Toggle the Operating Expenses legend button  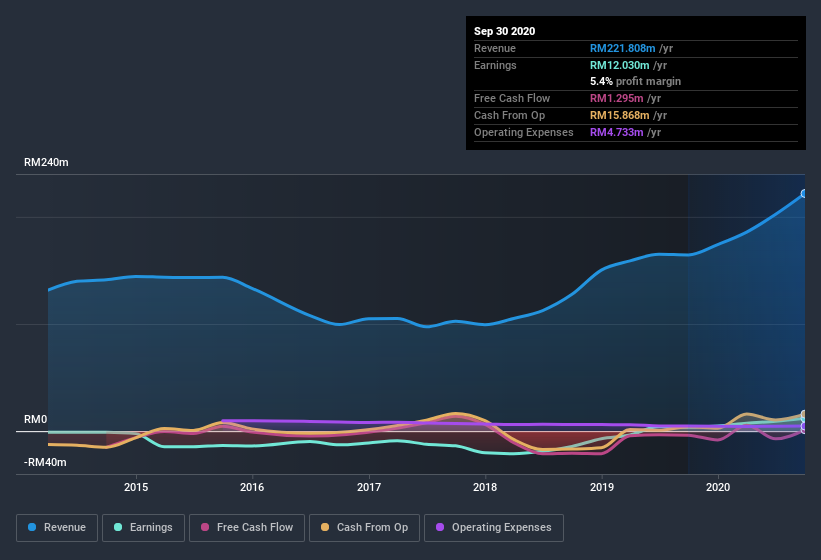494,528
